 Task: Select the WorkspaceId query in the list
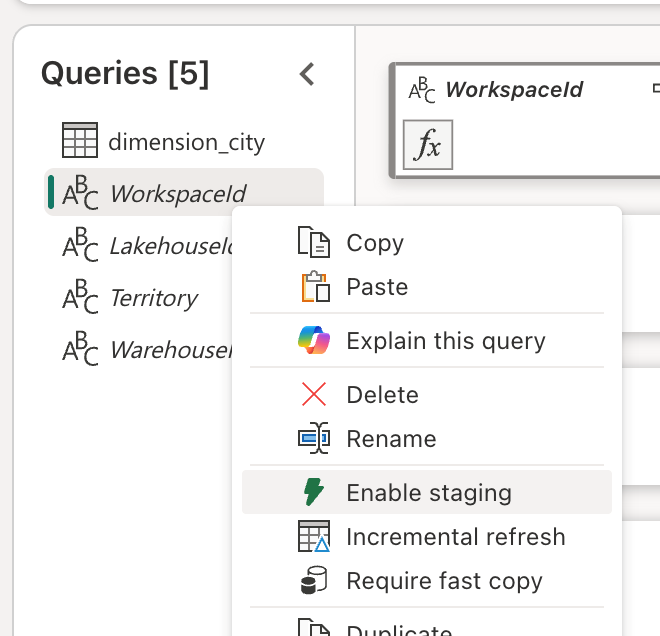pyautogui.click(x=184, y=193)
